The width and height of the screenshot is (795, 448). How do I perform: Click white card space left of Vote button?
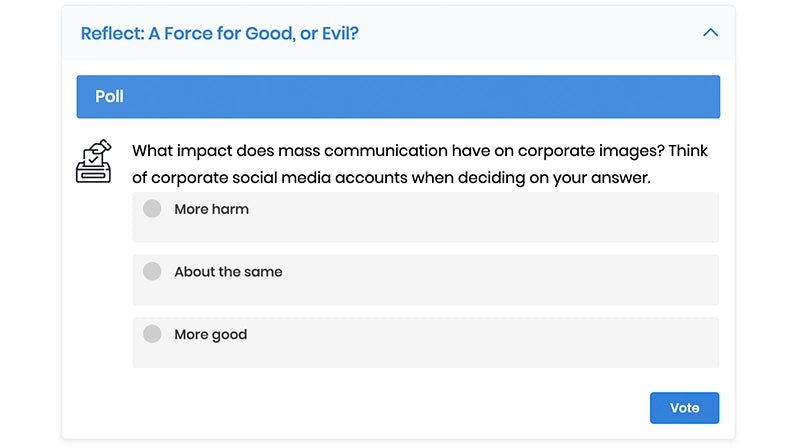400,408
